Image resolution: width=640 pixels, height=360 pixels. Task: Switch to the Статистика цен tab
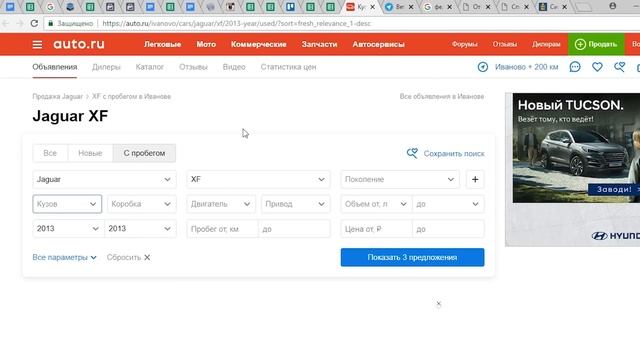(x=289, y=67)
